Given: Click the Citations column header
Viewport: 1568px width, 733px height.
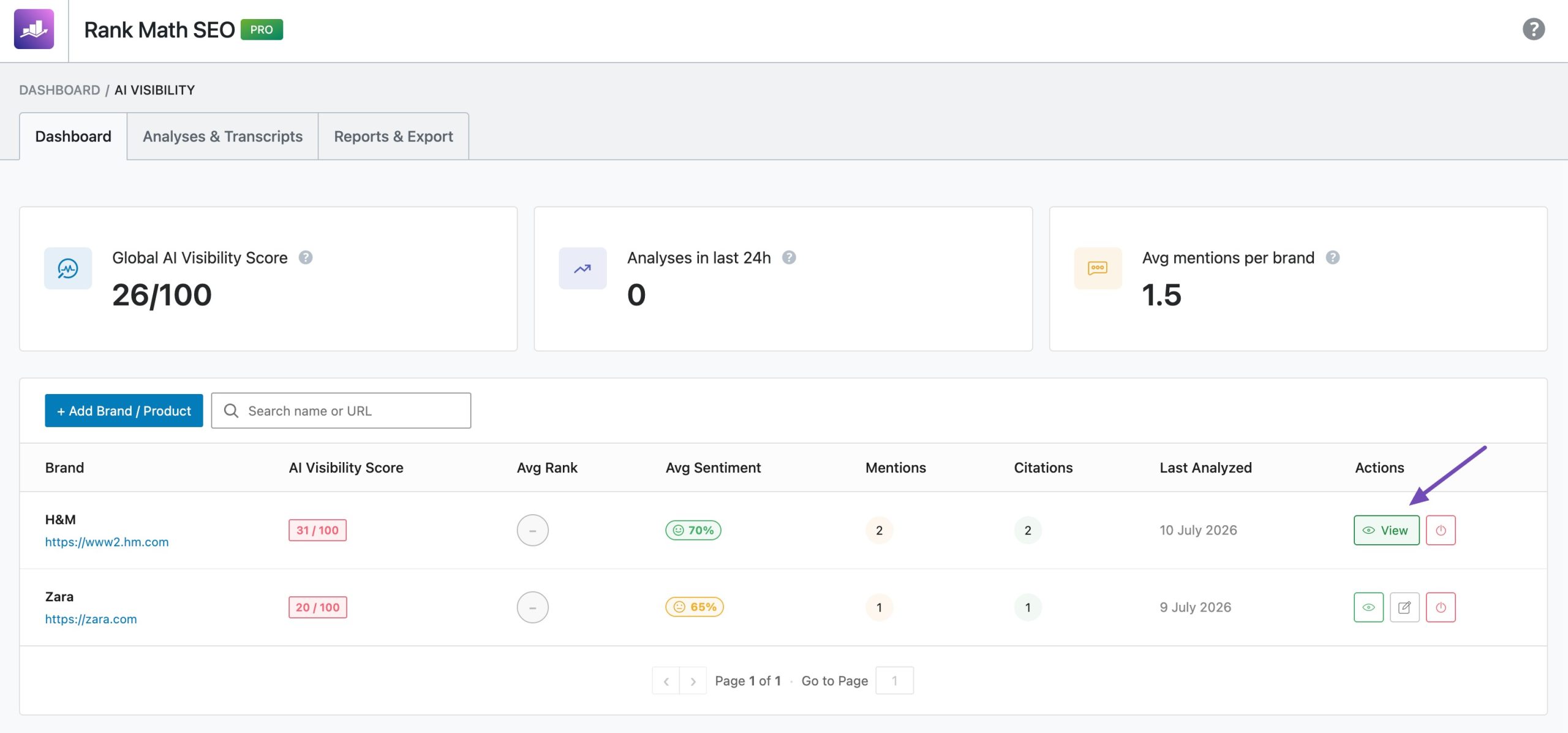Looking at the screenshot, I should tap(1043, 468).
